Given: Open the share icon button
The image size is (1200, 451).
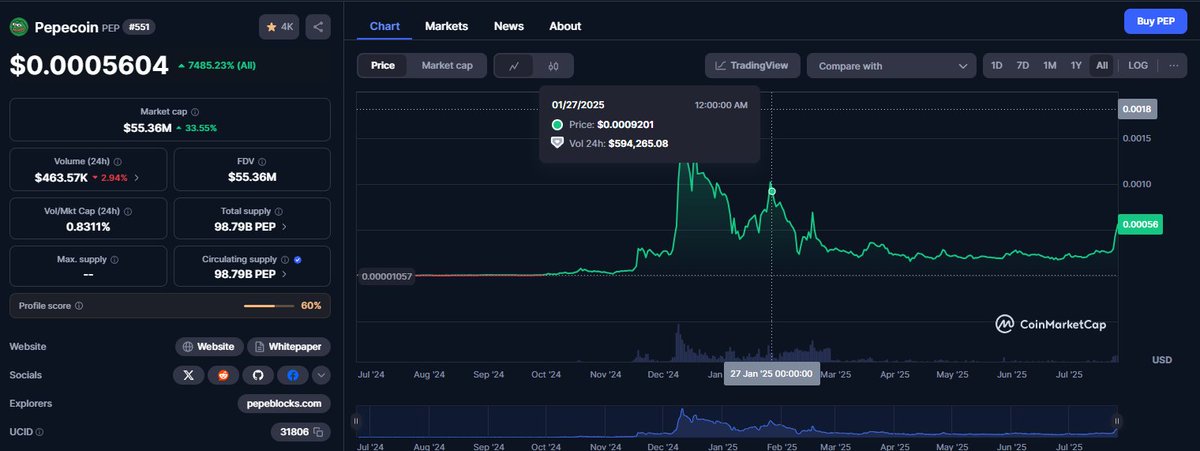Looking at the screenshot, I should pos(318,27).
